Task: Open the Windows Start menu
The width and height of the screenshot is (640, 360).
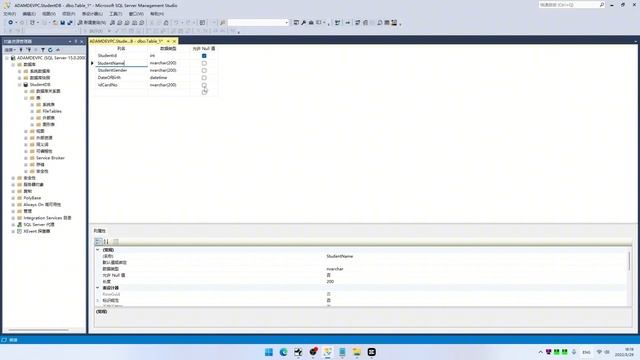Action: coord(269,352)
